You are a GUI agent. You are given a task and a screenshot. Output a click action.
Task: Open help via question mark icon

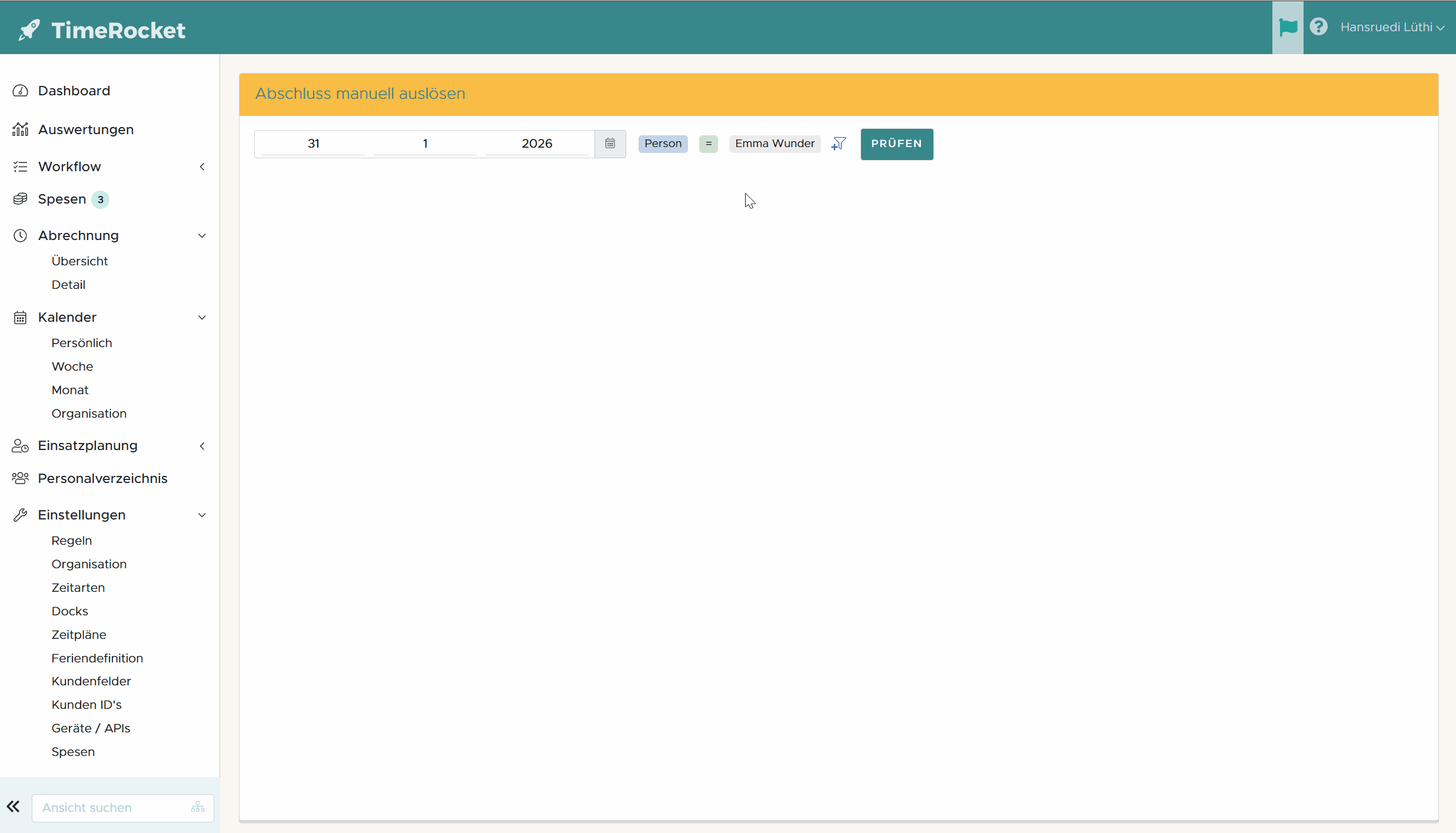1318,27
